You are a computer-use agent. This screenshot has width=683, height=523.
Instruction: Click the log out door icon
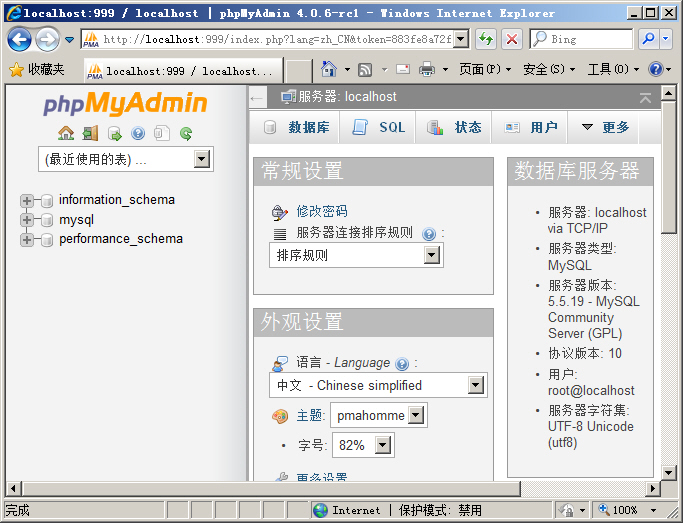click(x=91, y=133)
